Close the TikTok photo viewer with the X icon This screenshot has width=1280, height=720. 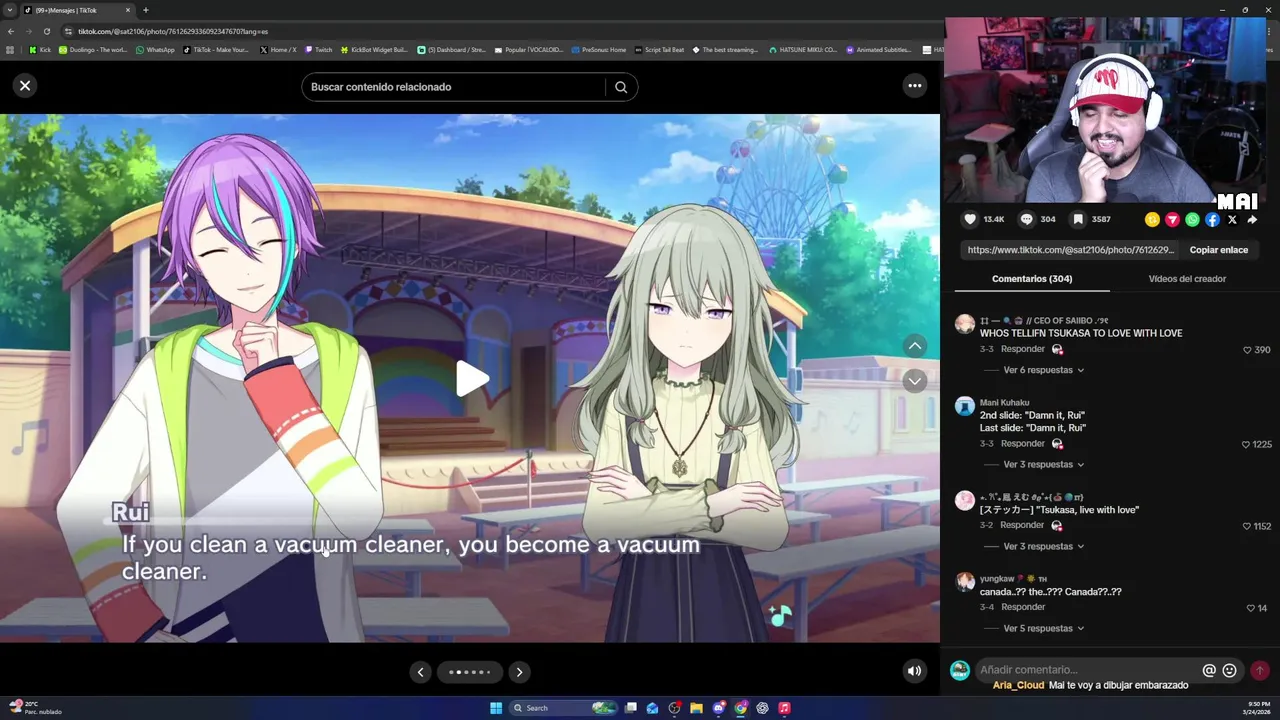click(x=25, y=86)
